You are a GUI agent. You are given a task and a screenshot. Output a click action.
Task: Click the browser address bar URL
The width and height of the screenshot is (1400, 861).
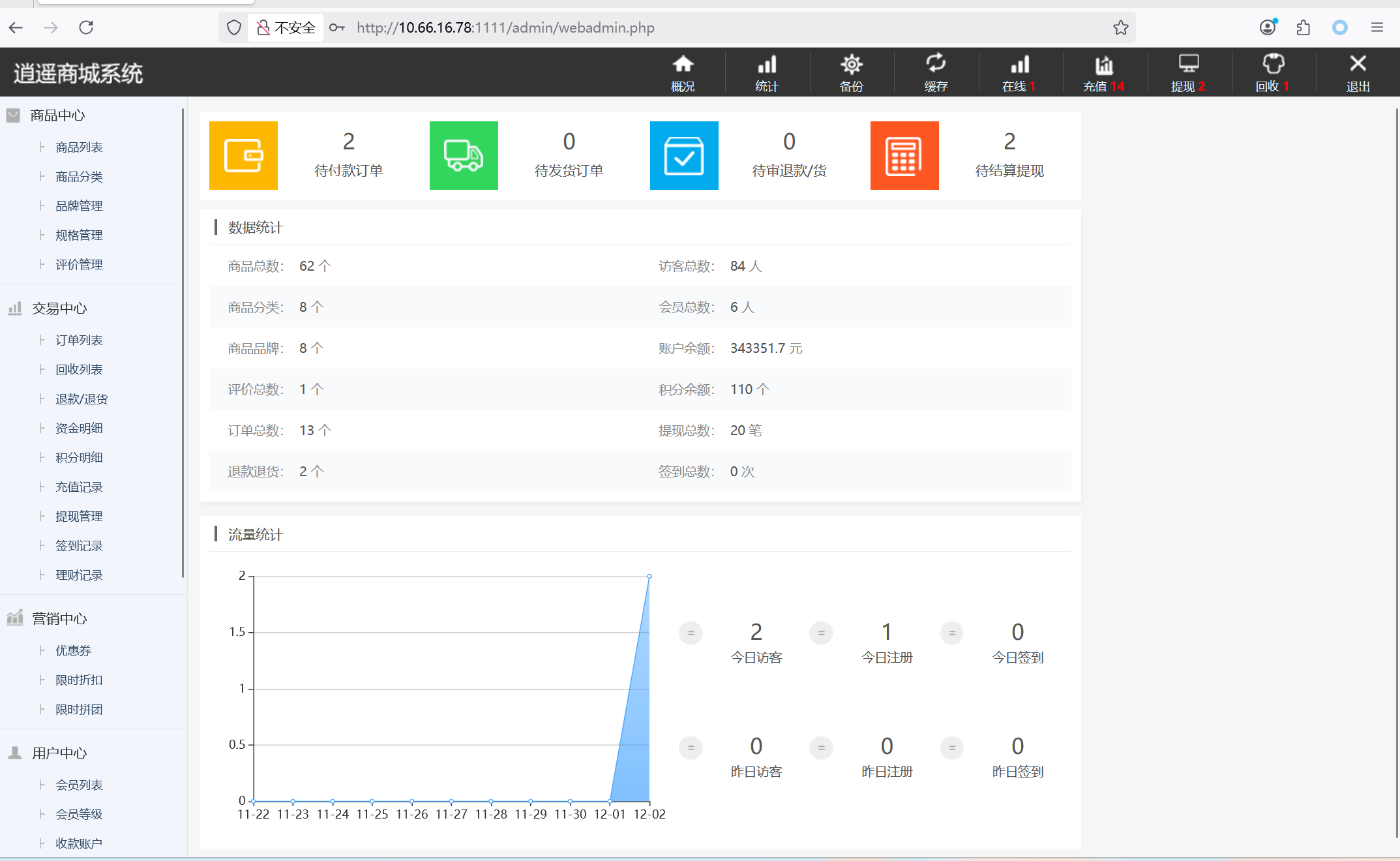point(505,27)
